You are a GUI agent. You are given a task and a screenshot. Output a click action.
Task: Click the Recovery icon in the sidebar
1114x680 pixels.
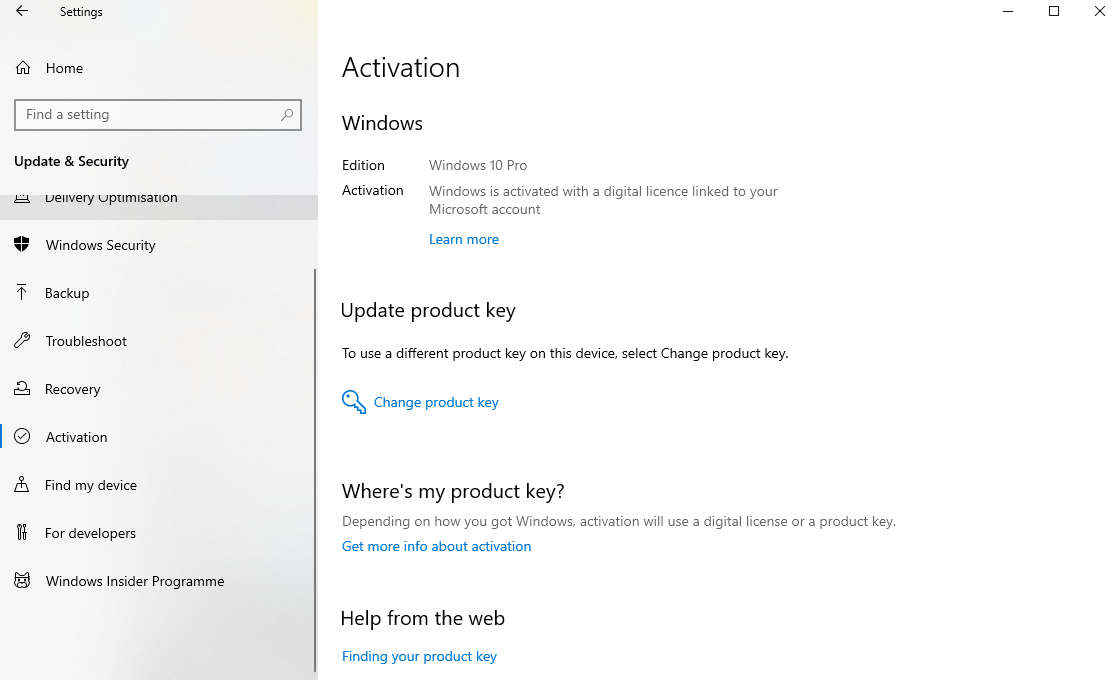pyautogui.click(x=22, y=389)
